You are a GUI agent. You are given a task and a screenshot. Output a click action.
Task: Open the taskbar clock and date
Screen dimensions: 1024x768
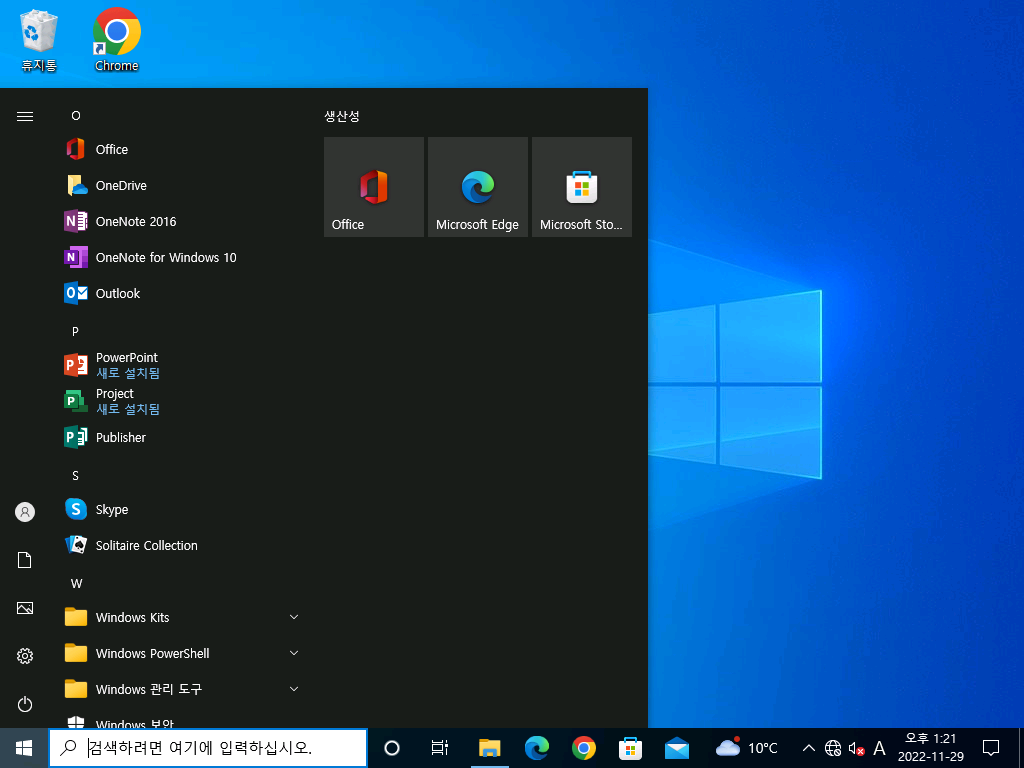(931, 748)
